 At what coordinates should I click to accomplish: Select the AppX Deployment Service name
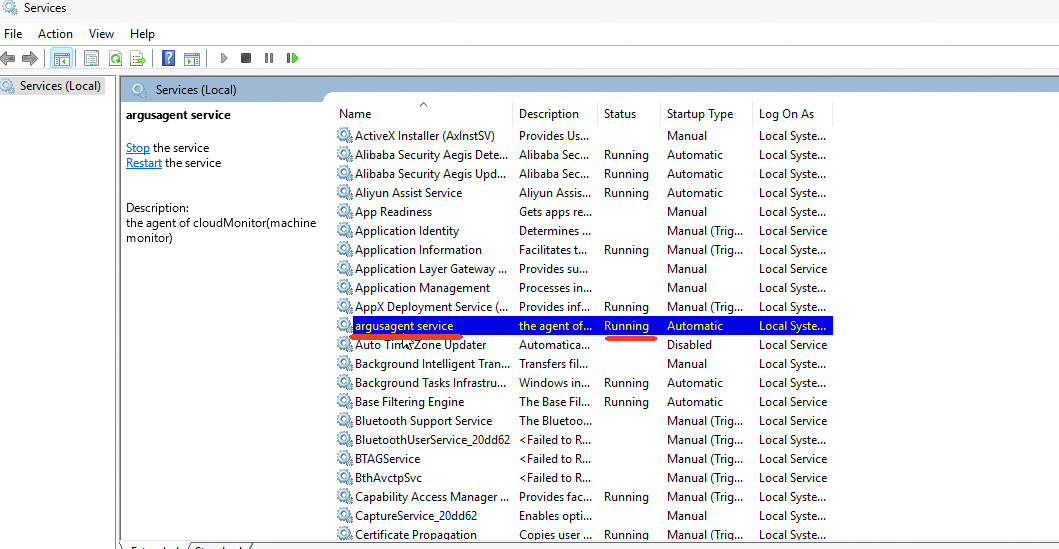coord(432,307)
